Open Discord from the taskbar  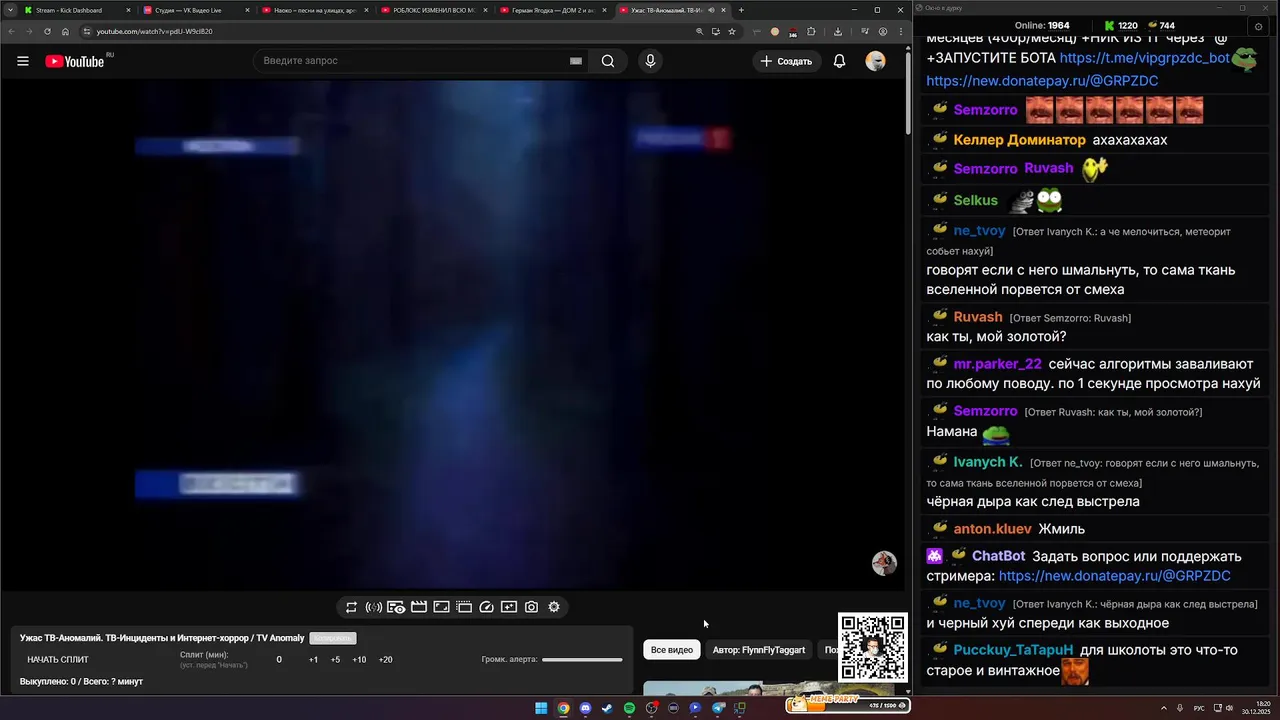coord(585,708)
